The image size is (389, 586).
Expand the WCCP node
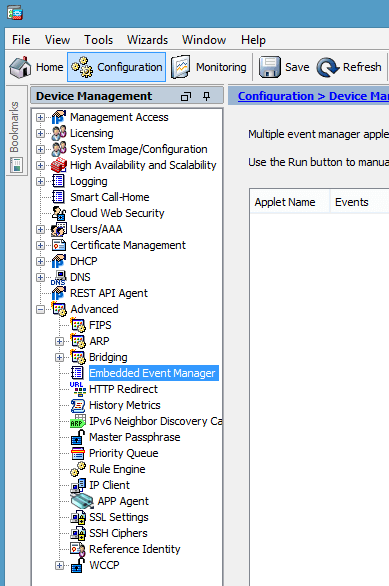point(59,565)
